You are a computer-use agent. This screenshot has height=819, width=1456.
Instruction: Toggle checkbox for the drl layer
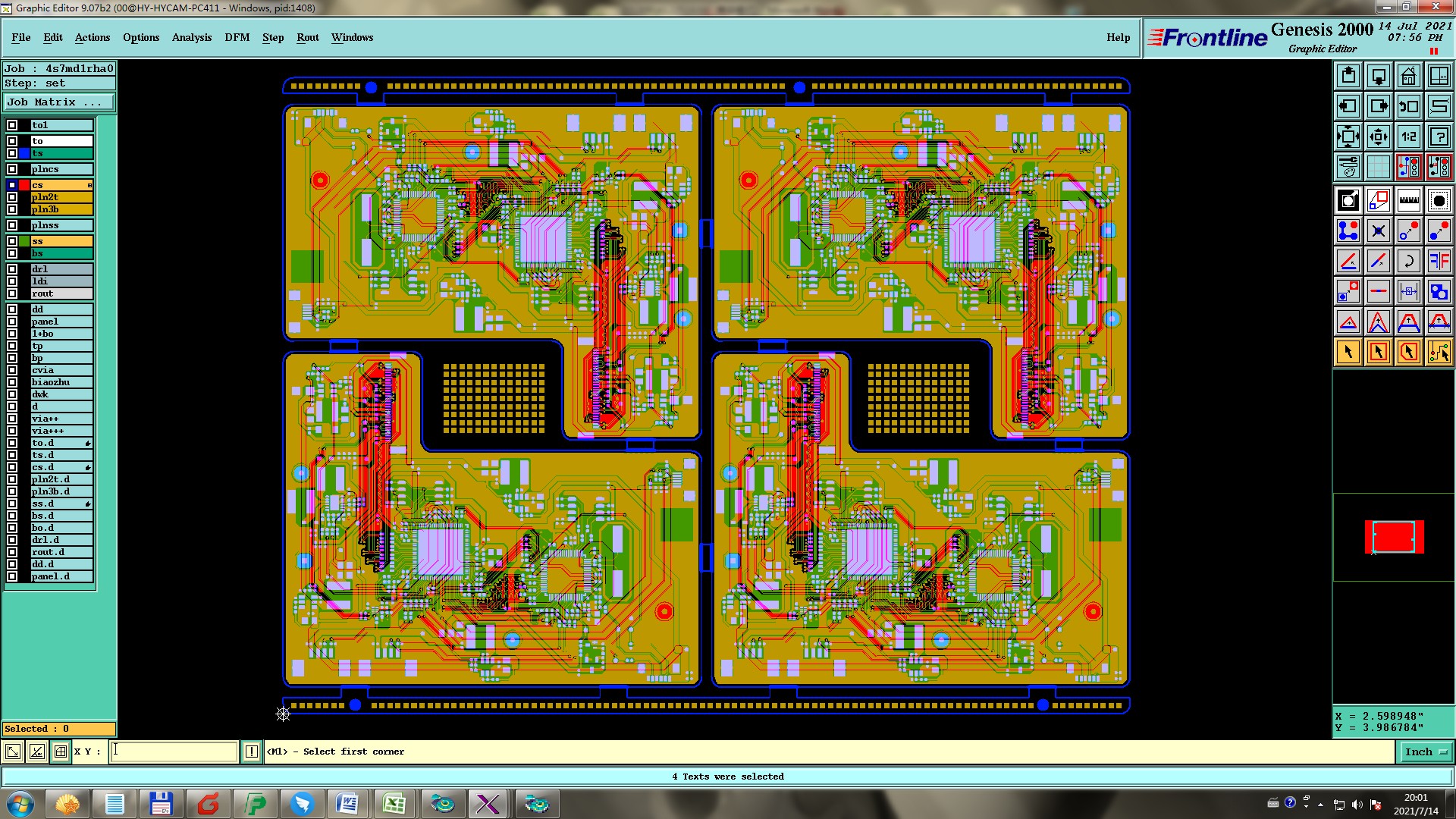(x=12, y=269)
